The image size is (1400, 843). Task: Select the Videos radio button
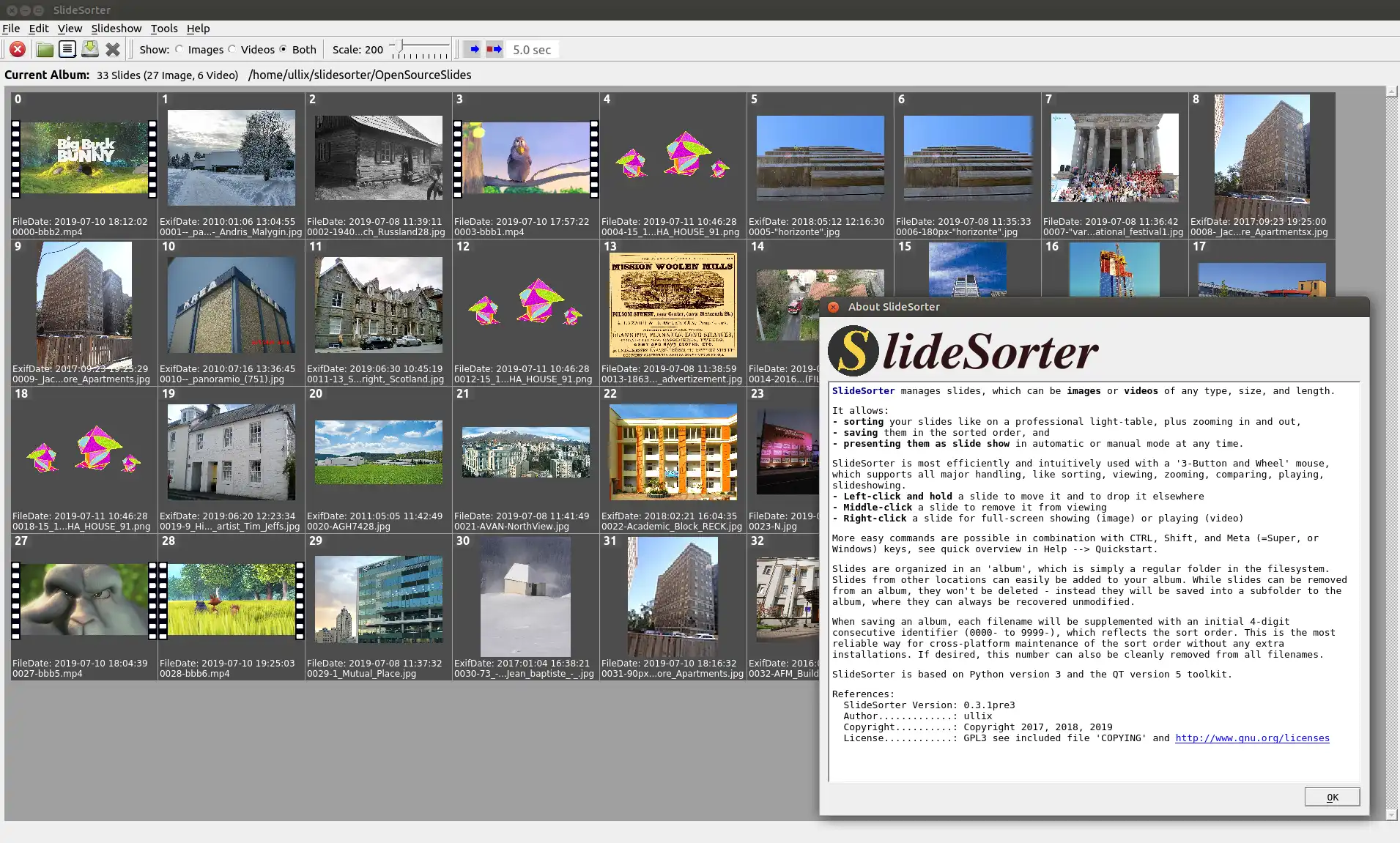pos(232,49)
